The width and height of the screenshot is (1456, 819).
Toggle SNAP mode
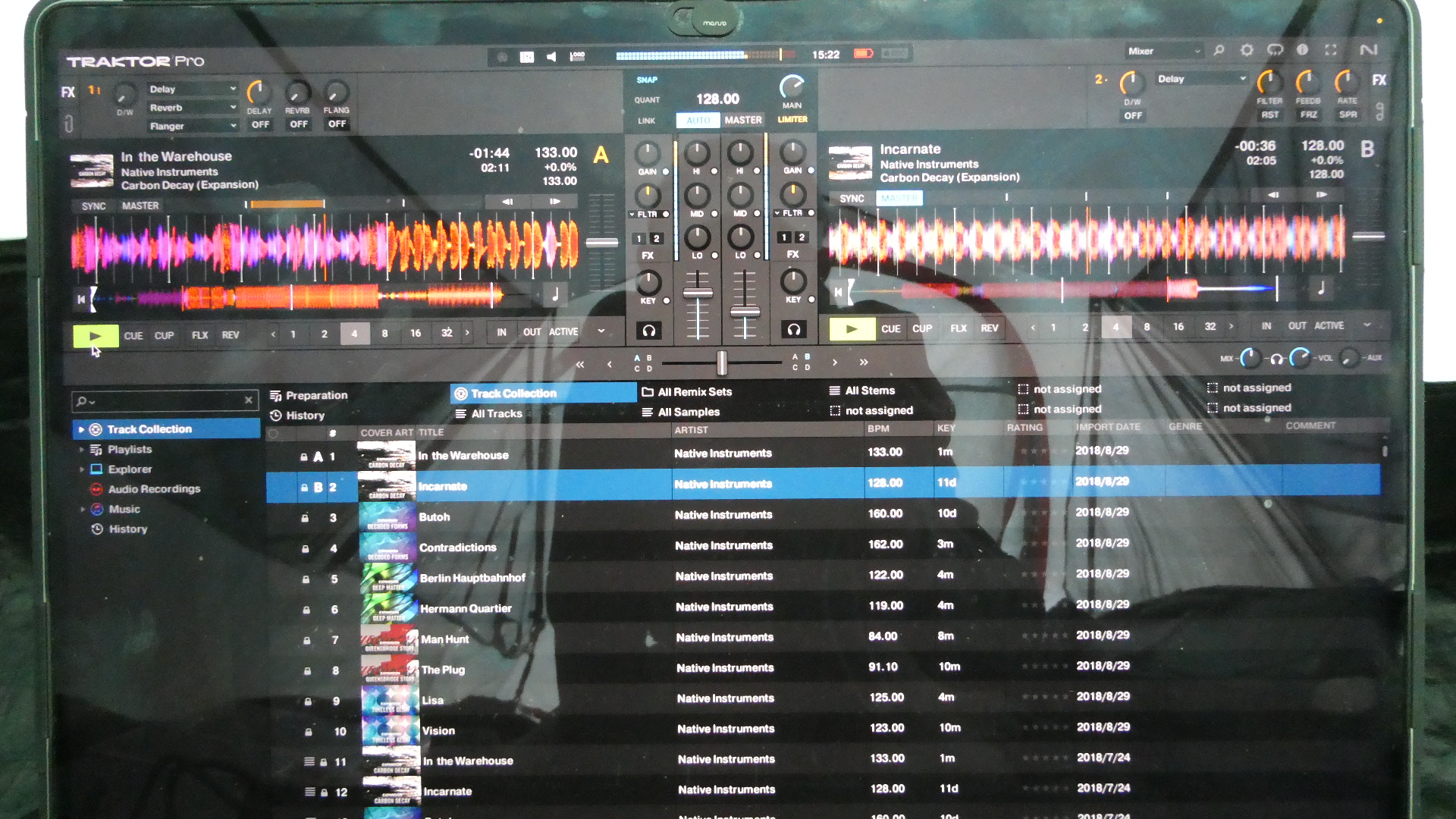point(647,80)
